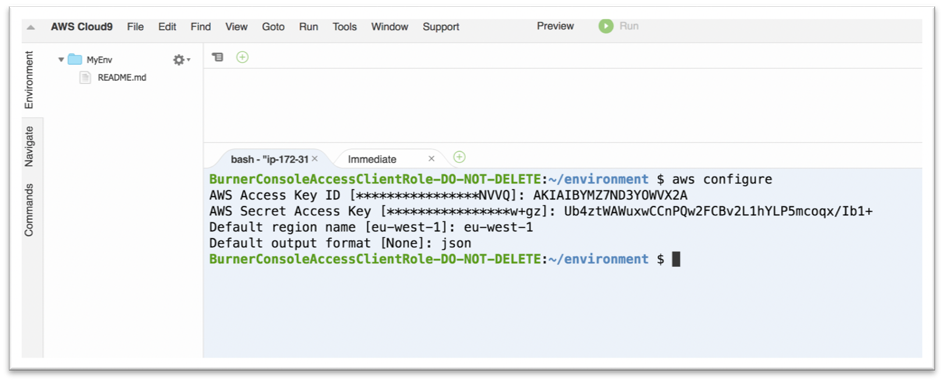Open the Goto menu
Screen dimensions: 943x381
(x=273, y=27)
